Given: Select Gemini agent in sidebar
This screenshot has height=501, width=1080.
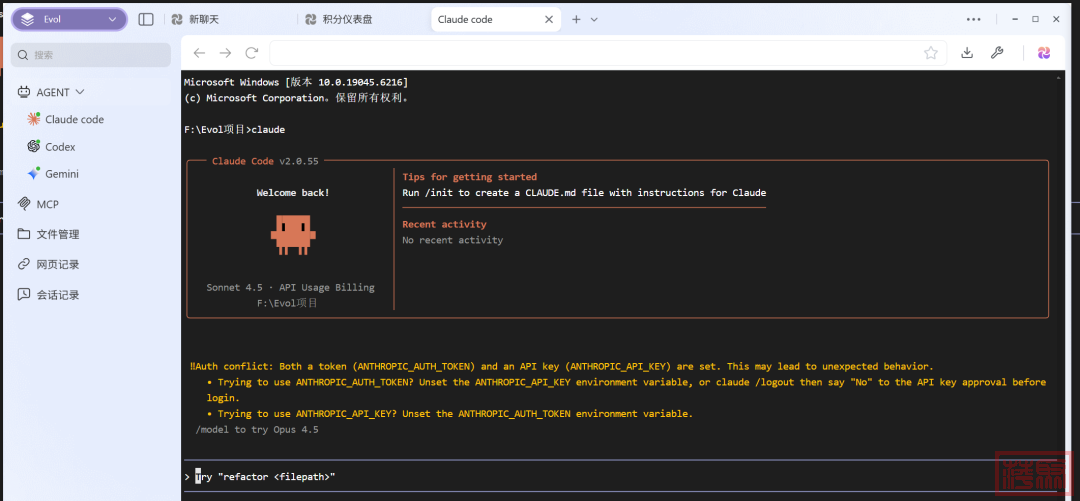Looking at the screenshot, I should pos(61,174).
